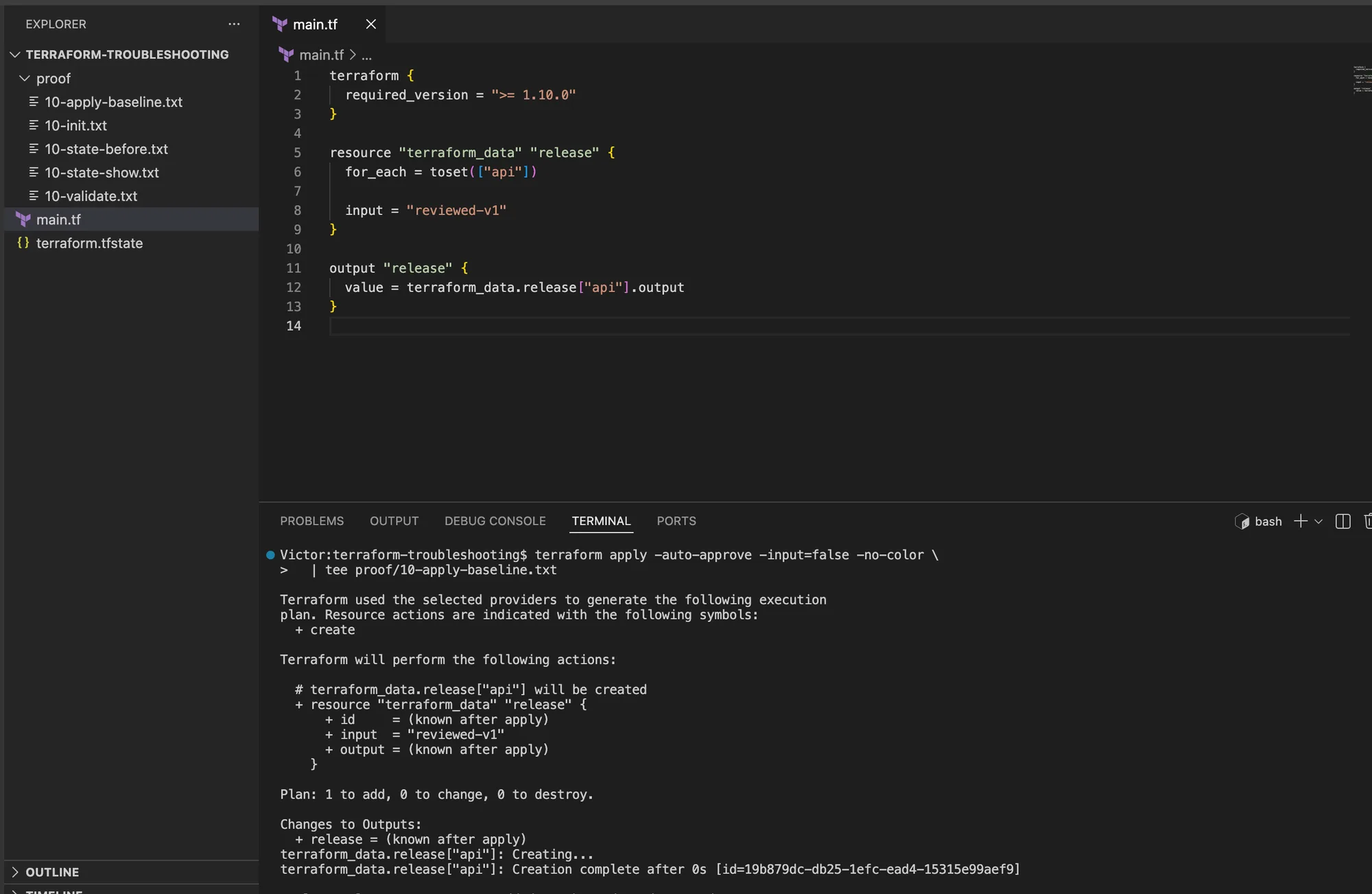Kill the terminal with trash icon

click(x=1367, y=521)
